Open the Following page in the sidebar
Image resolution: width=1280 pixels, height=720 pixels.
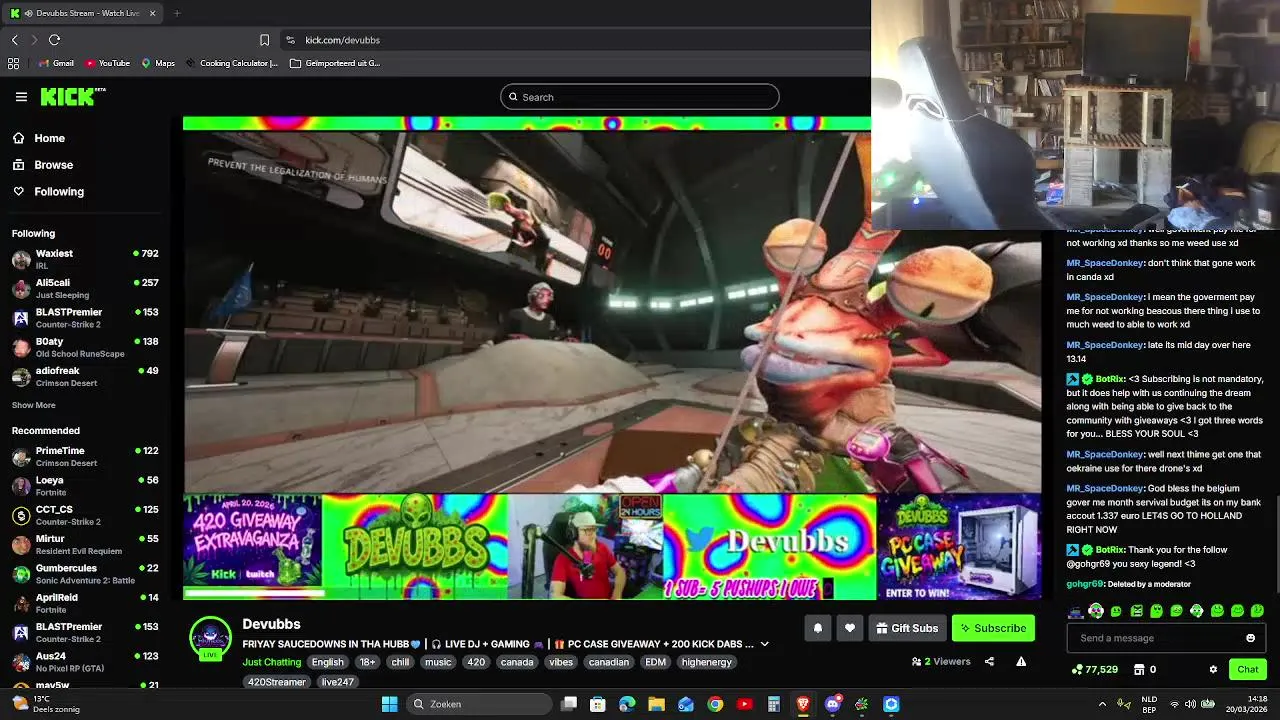pos(47,192)
